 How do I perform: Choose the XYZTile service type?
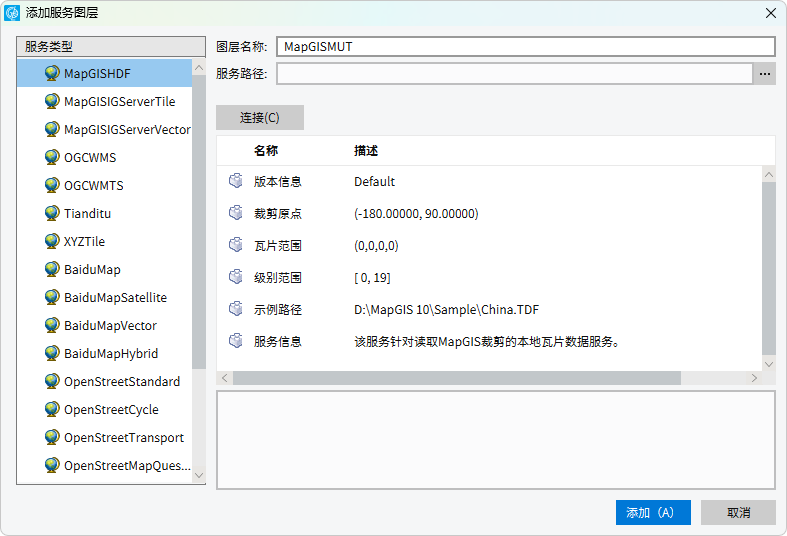[104, 241]
